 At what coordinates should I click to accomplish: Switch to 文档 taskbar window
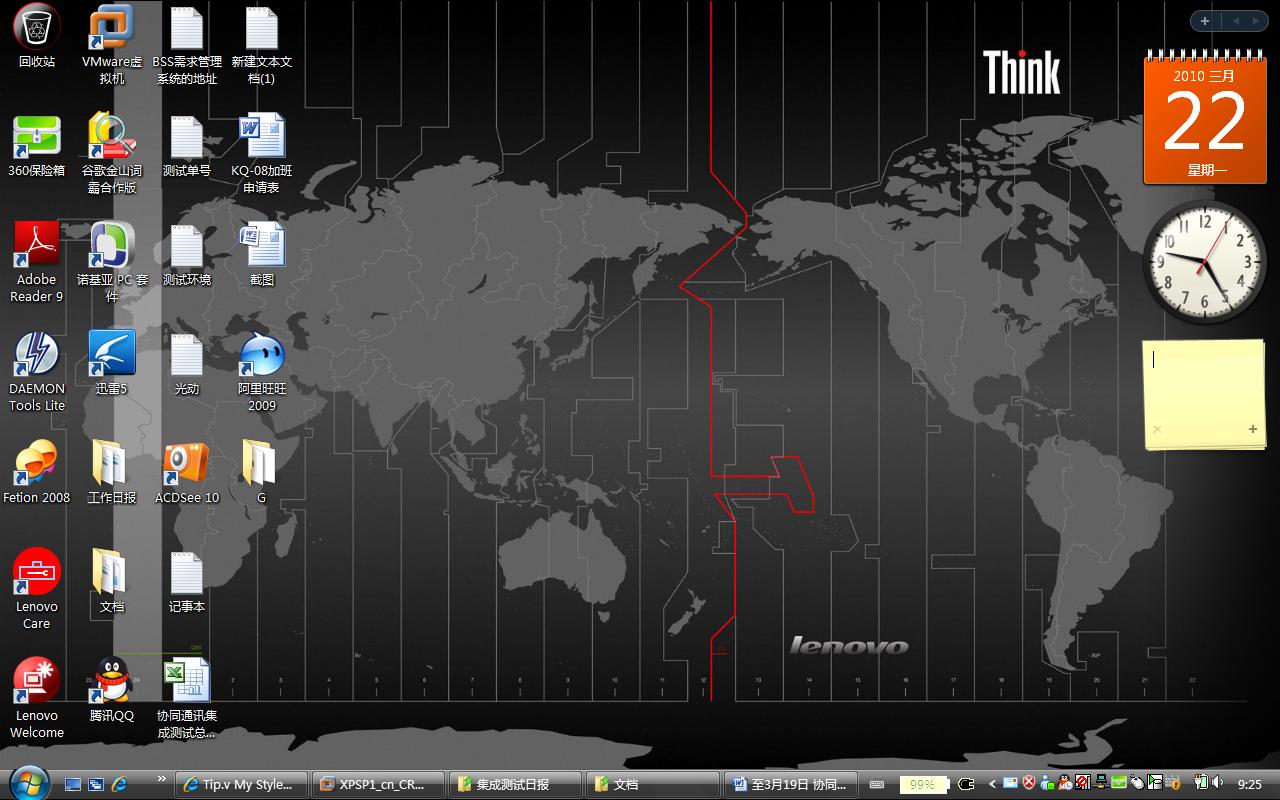point(652,784)
